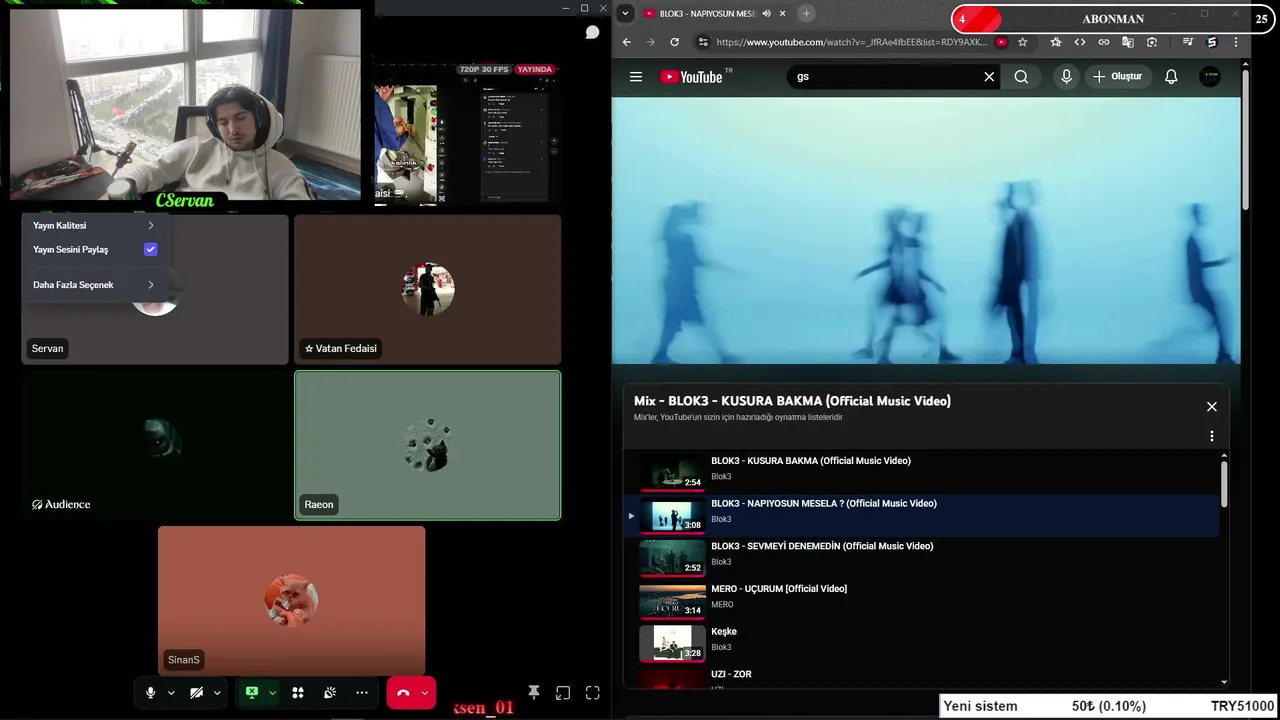The width and height of the screenshot is (1280, 720).
Task: Click the extensions star icon in browser toolbar
Action: coord(1056,42)
